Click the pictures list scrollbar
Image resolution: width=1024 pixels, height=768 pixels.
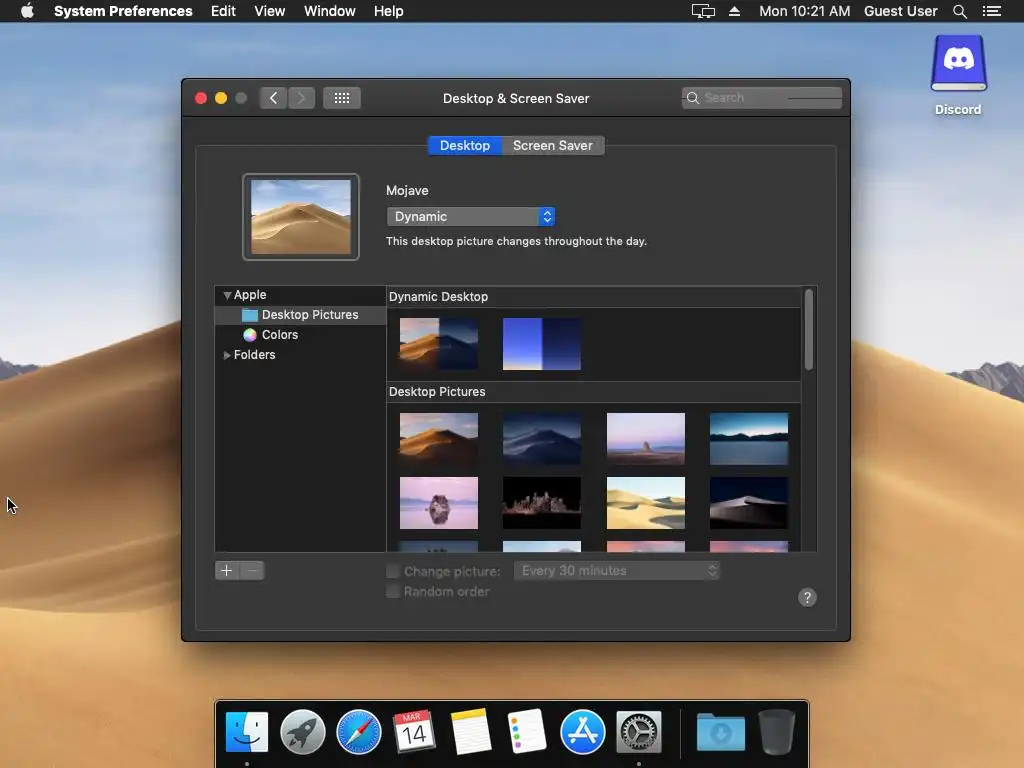(x=808, y=330)
